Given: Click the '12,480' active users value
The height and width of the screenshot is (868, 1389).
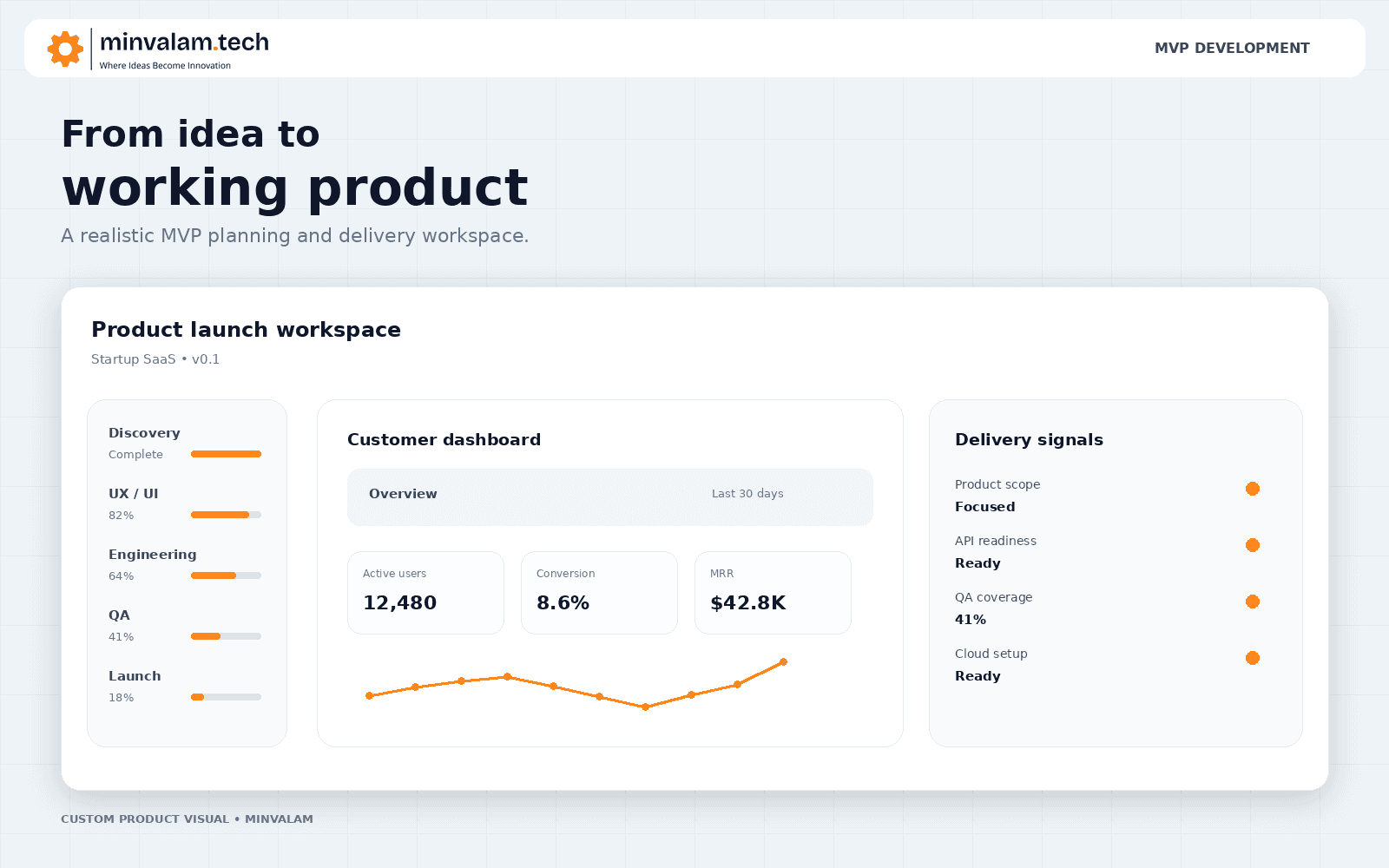Looking at the screenshot, I should [399, 603].
